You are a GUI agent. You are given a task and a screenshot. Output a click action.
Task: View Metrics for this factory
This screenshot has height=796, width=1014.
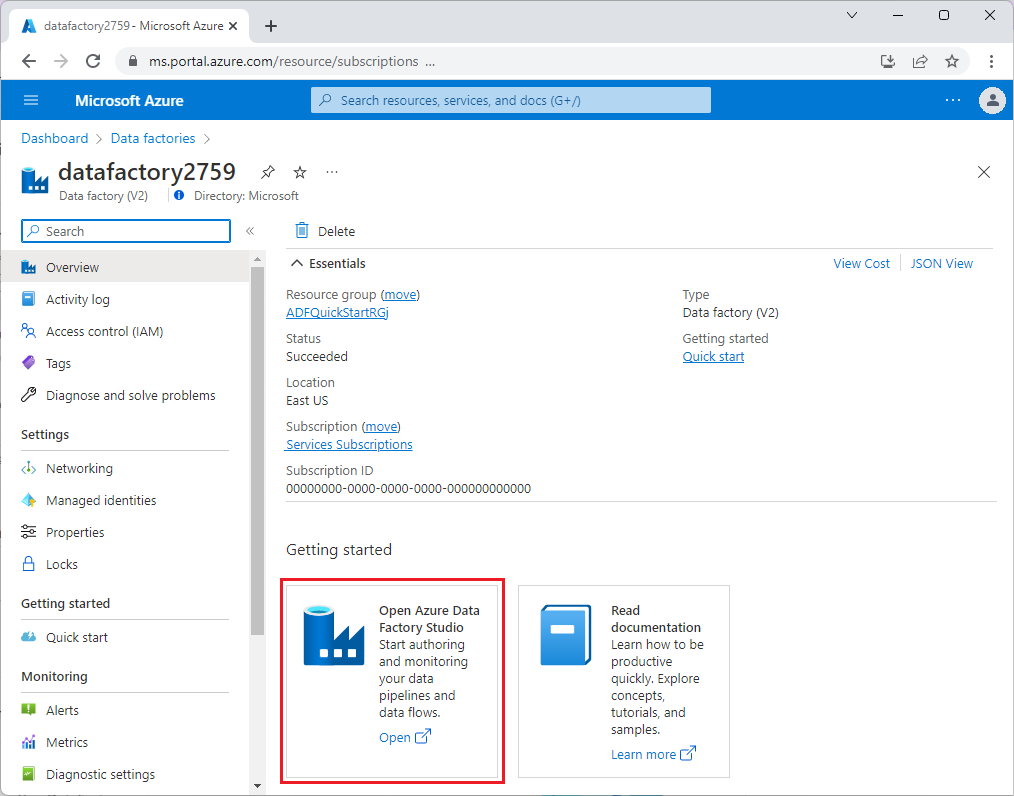[x=69, y=742]
